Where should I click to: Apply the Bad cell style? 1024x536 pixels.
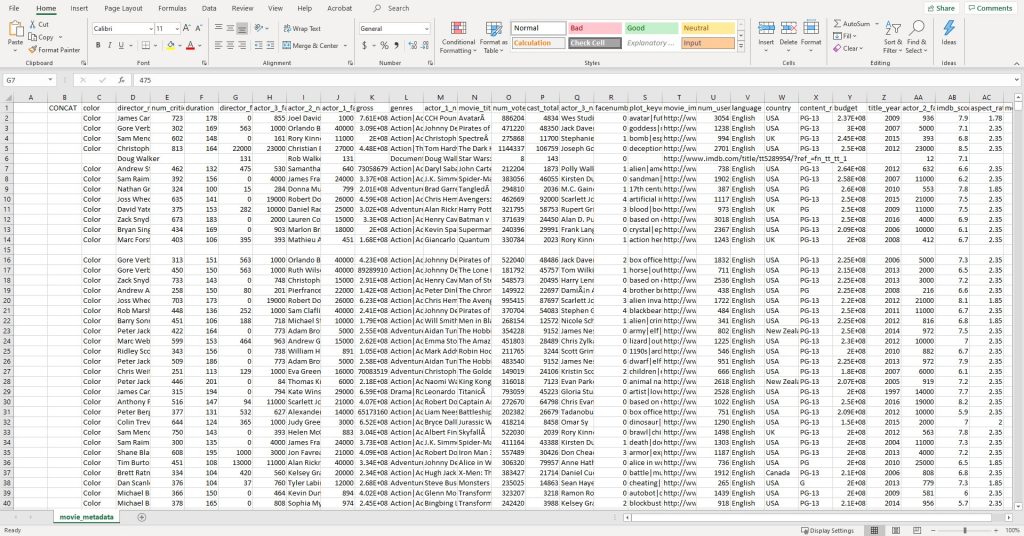pyautogui.click(x=595, y=28)
